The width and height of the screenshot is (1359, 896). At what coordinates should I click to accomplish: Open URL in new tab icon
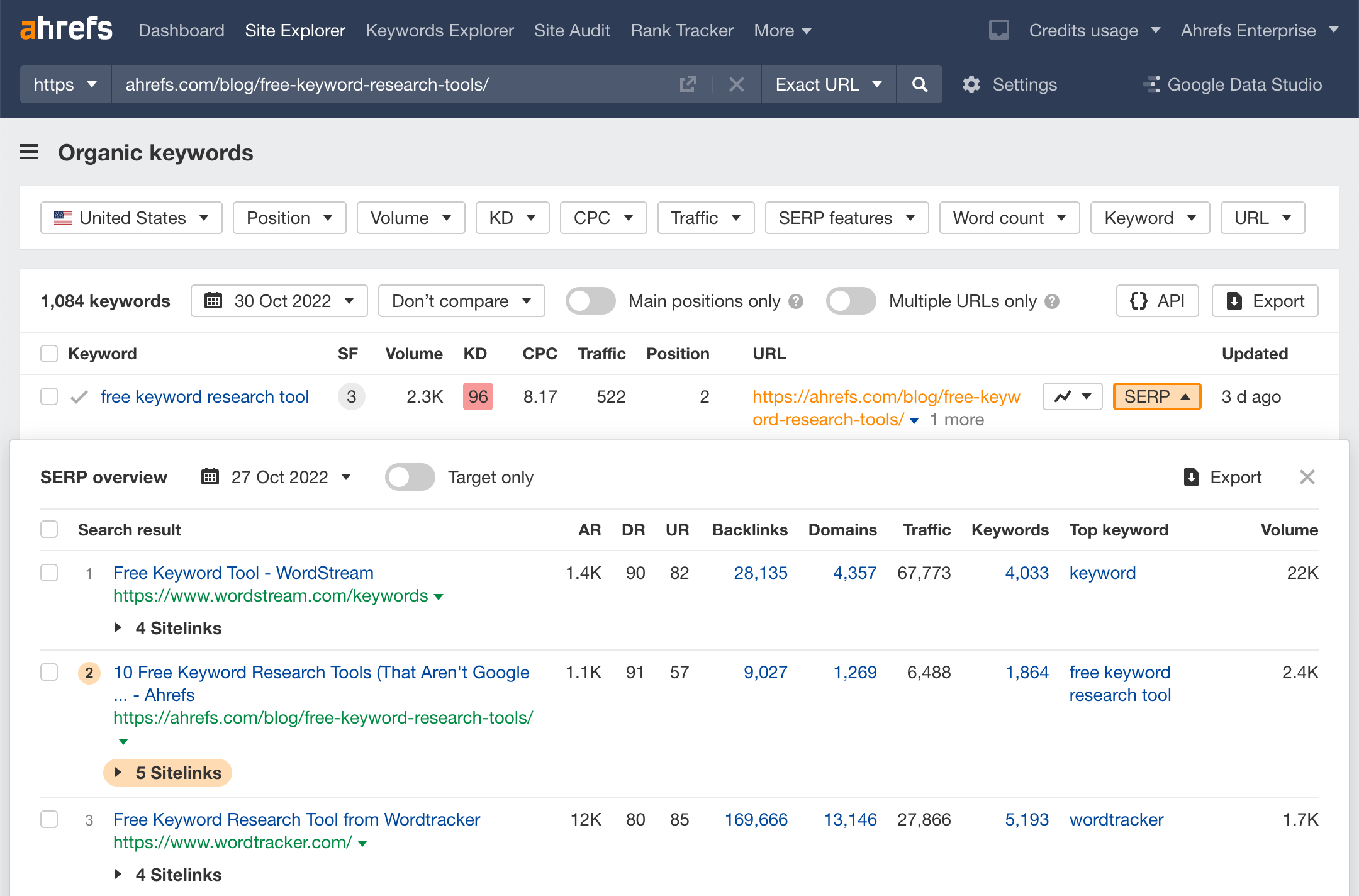pos(688,84)
